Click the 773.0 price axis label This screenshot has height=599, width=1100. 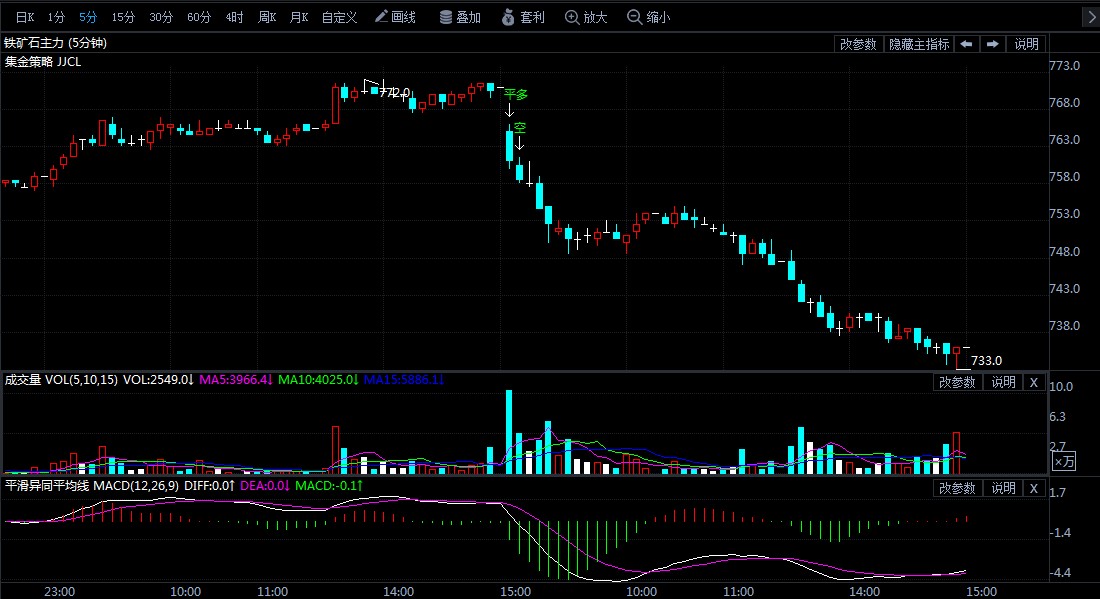pyautogui.click(x=1064, y=65)
